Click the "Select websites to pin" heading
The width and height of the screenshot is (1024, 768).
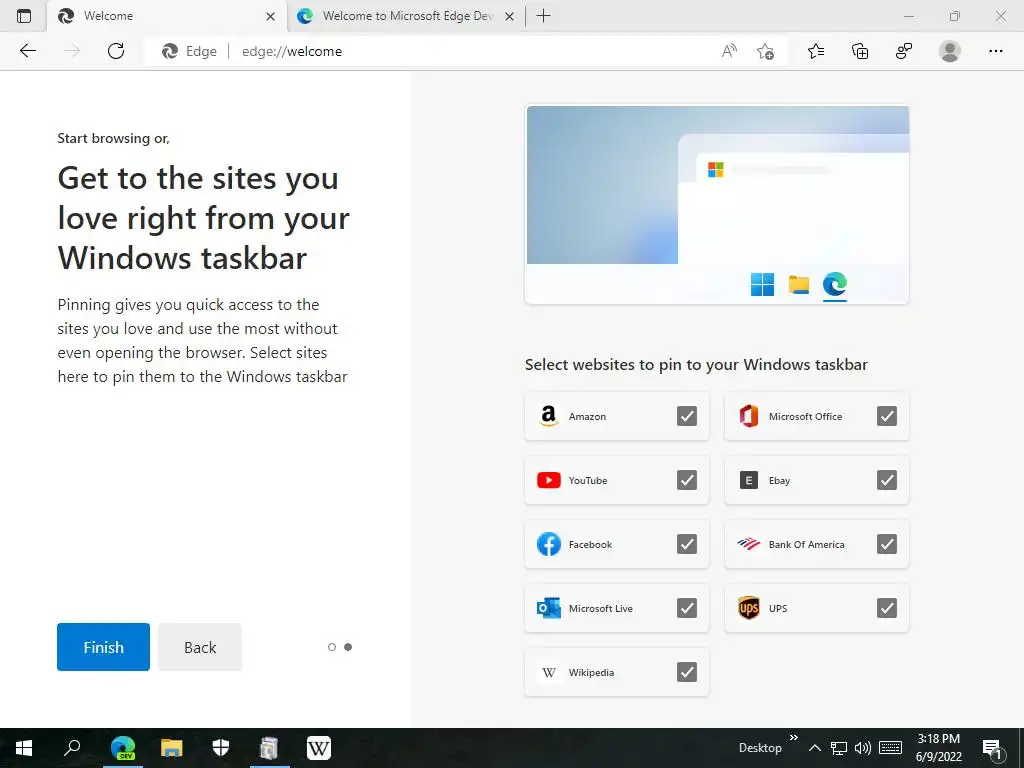696,364
